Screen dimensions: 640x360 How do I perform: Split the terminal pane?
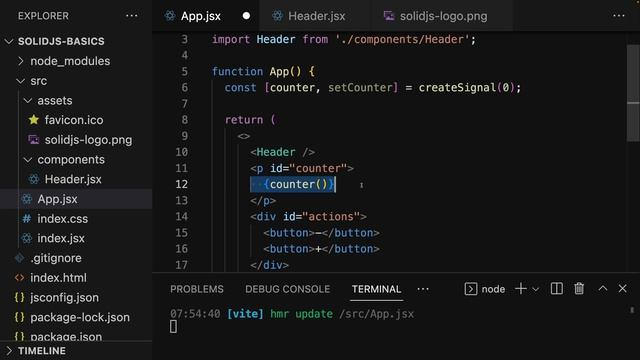point(556,289)
